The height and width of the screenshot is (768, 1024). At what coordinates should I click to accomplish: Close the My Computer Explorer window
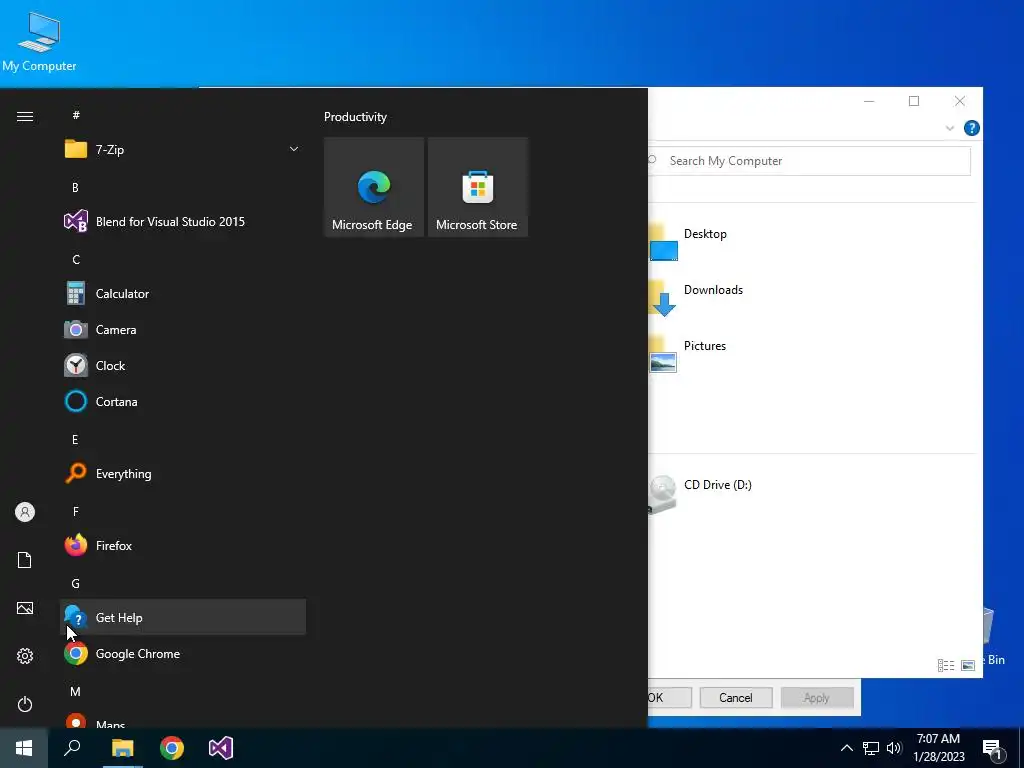tap(959, 101)
